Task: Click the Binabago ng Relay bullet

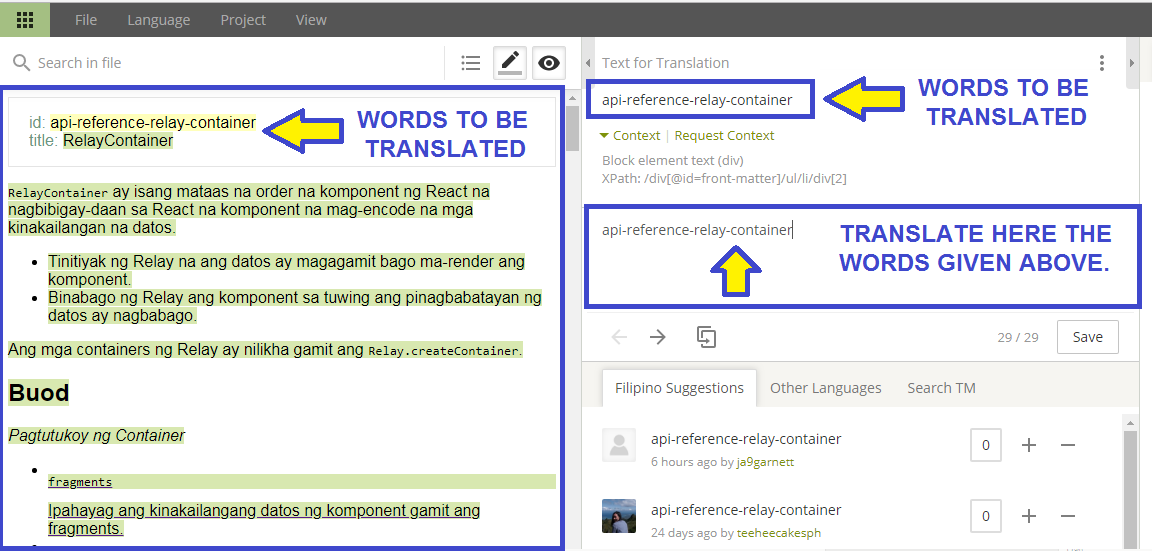Action: [295, 307]
